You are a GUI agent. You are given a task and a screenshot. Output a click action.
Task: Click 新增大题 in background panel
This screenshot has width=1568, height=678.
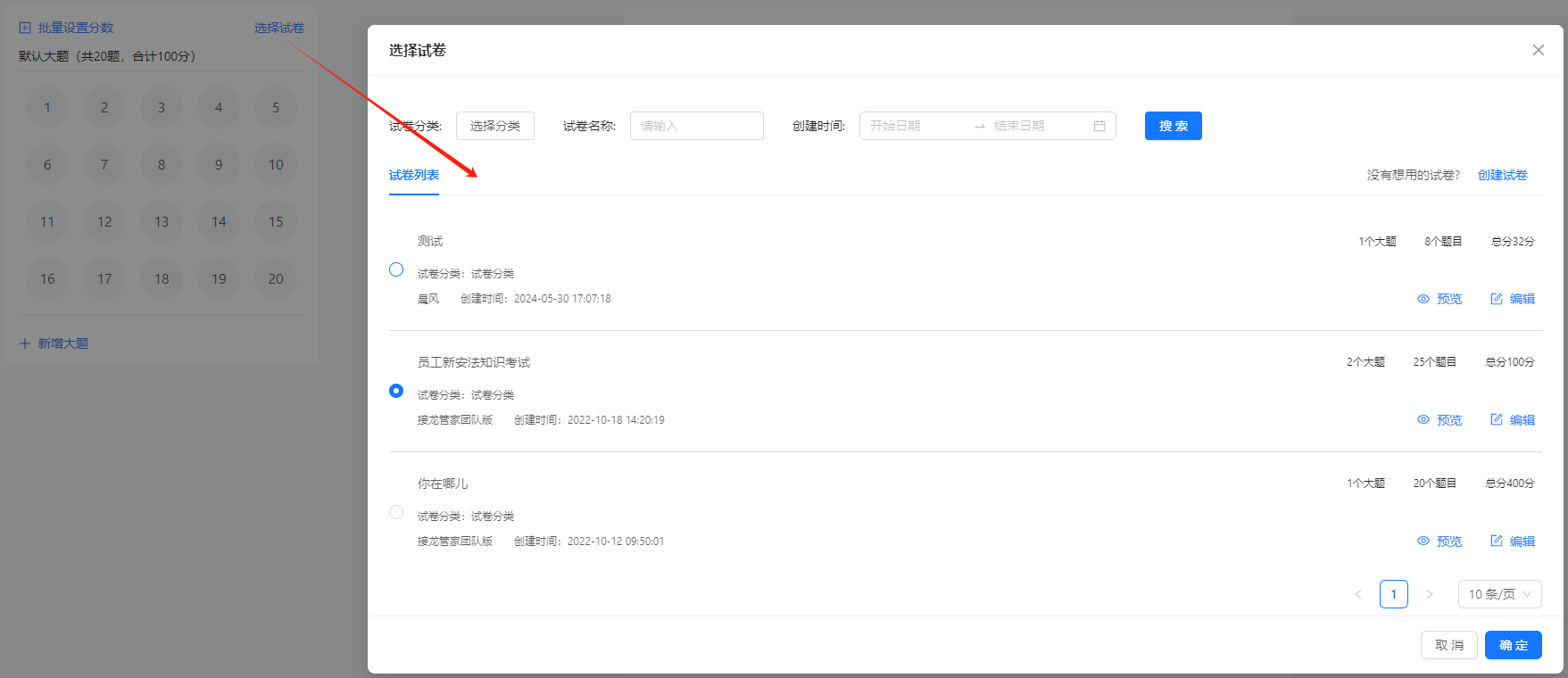click(x=62, y=343)
